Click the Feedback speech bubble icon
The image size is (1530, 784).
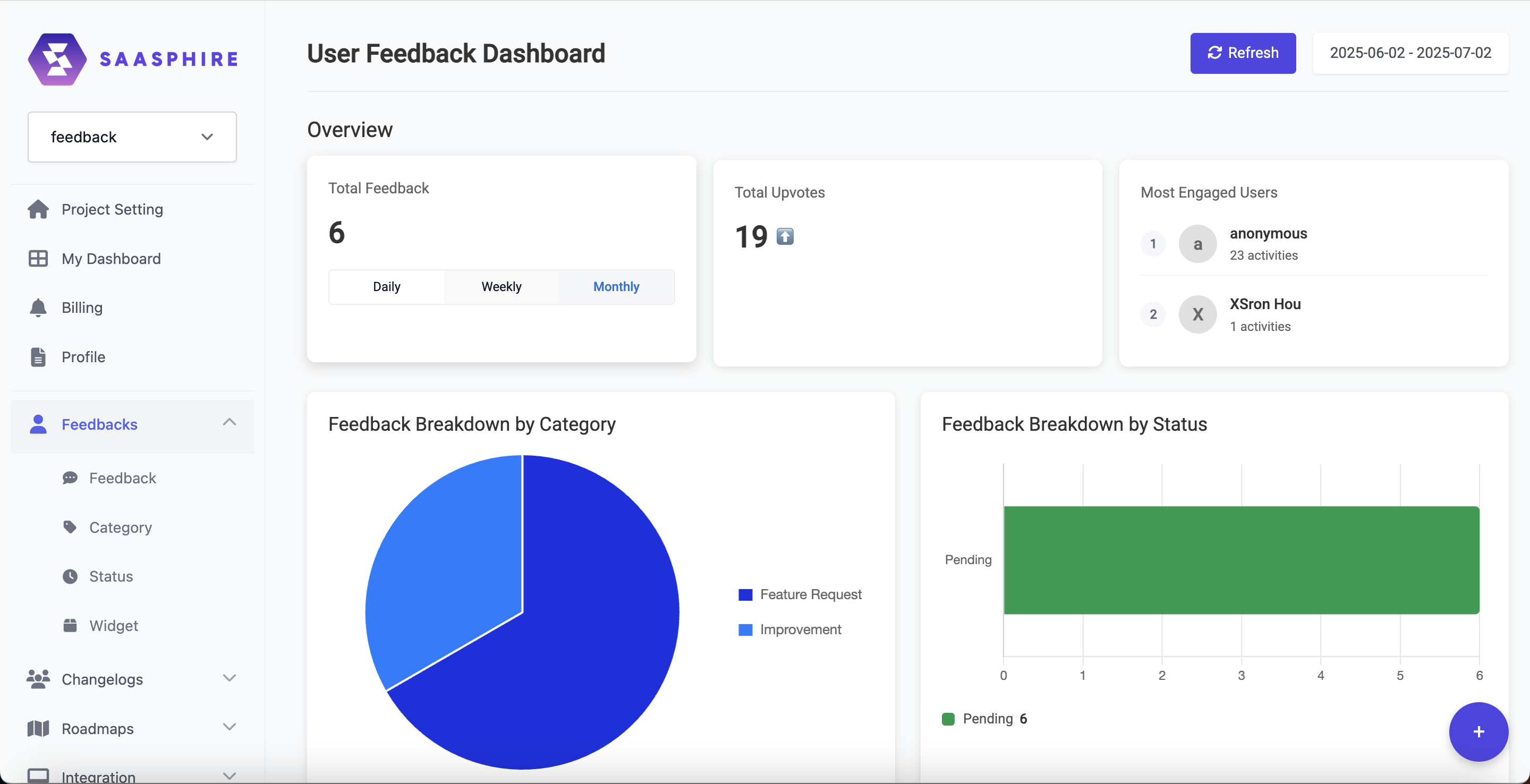70,478
